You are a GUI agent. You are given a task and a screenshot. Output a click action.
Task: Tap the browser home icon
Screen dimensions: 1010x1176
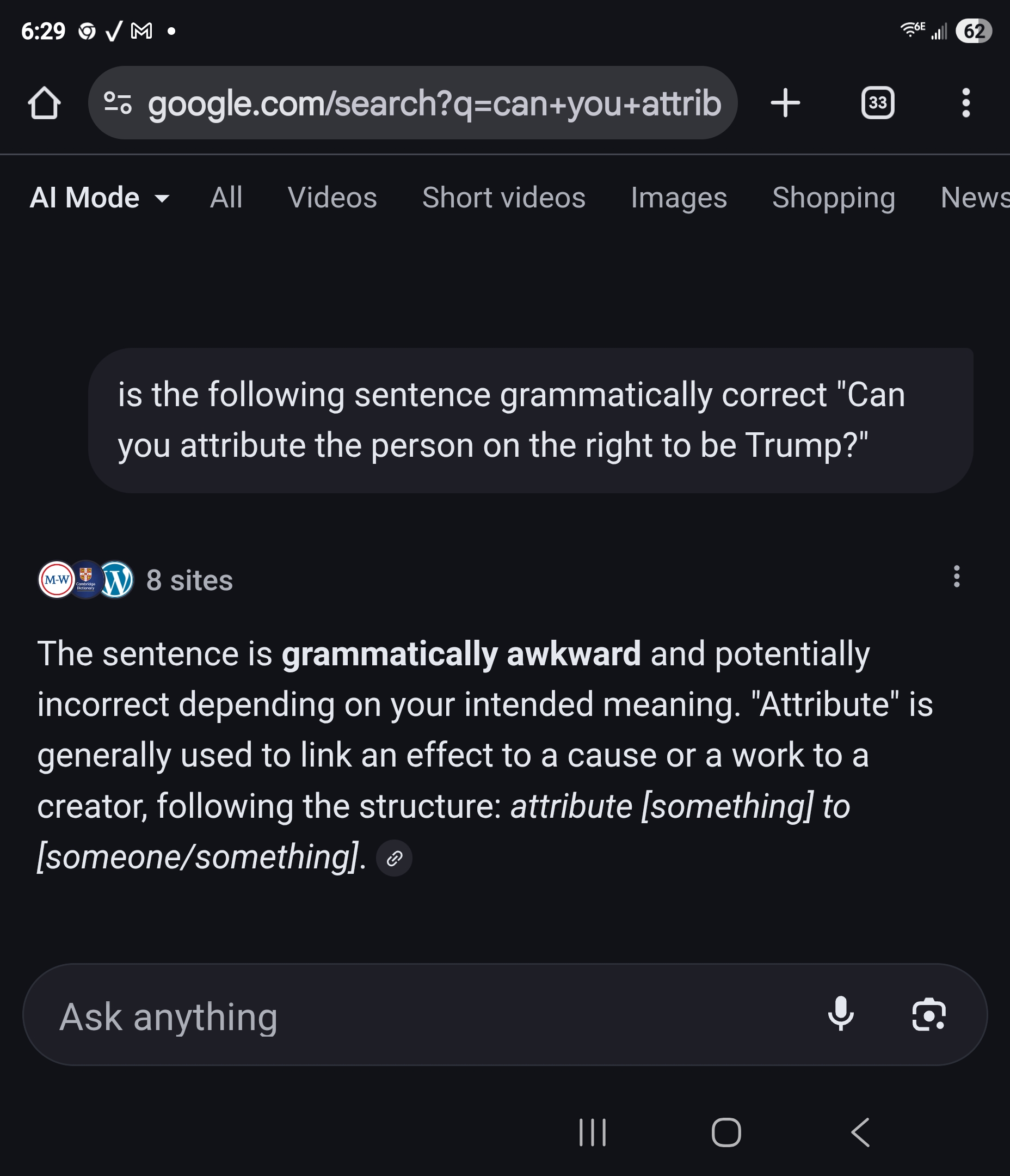point(44,103)
